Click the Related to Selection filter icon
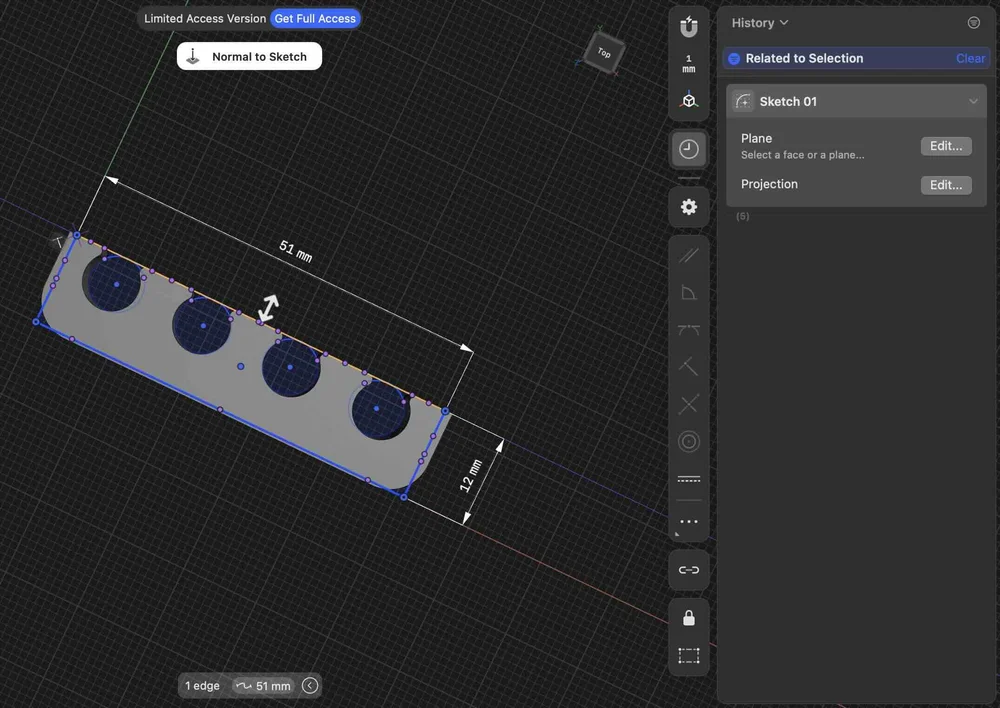This screenshot has height=708, width=1000. click(x=734, y=59)
